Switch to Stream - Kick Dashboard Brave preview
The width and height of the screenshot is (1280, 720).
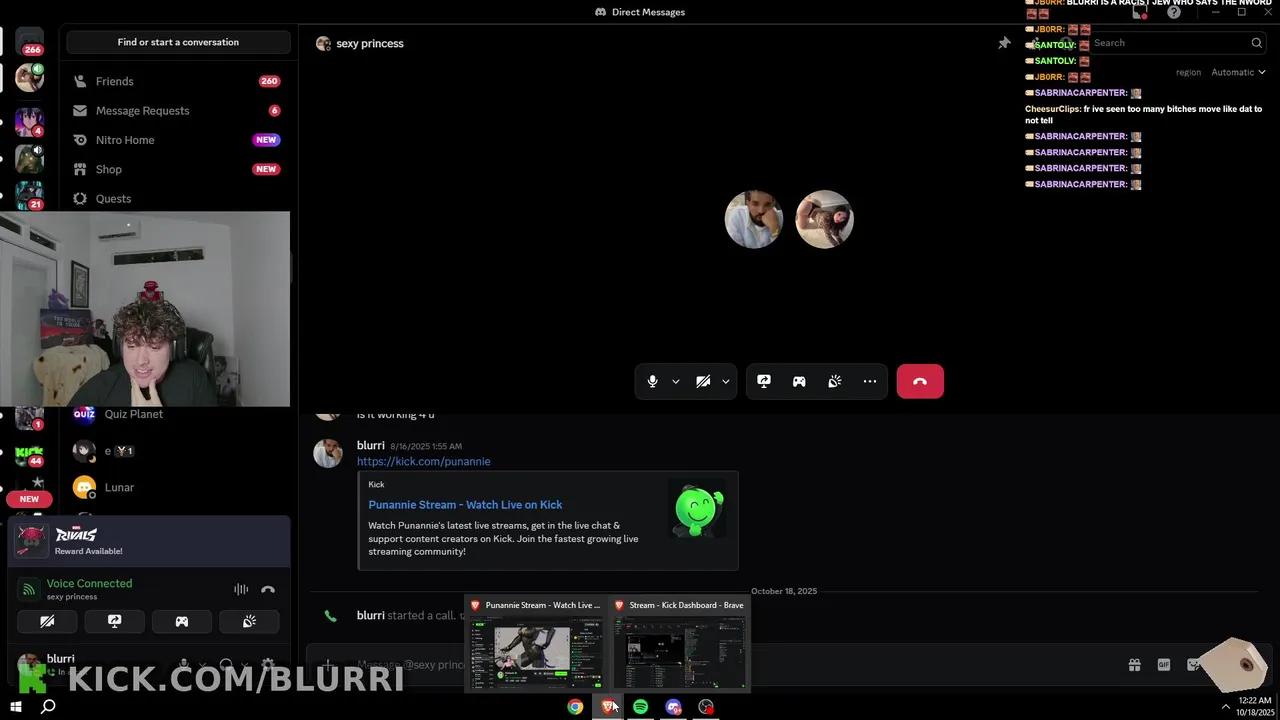[679, 643]
